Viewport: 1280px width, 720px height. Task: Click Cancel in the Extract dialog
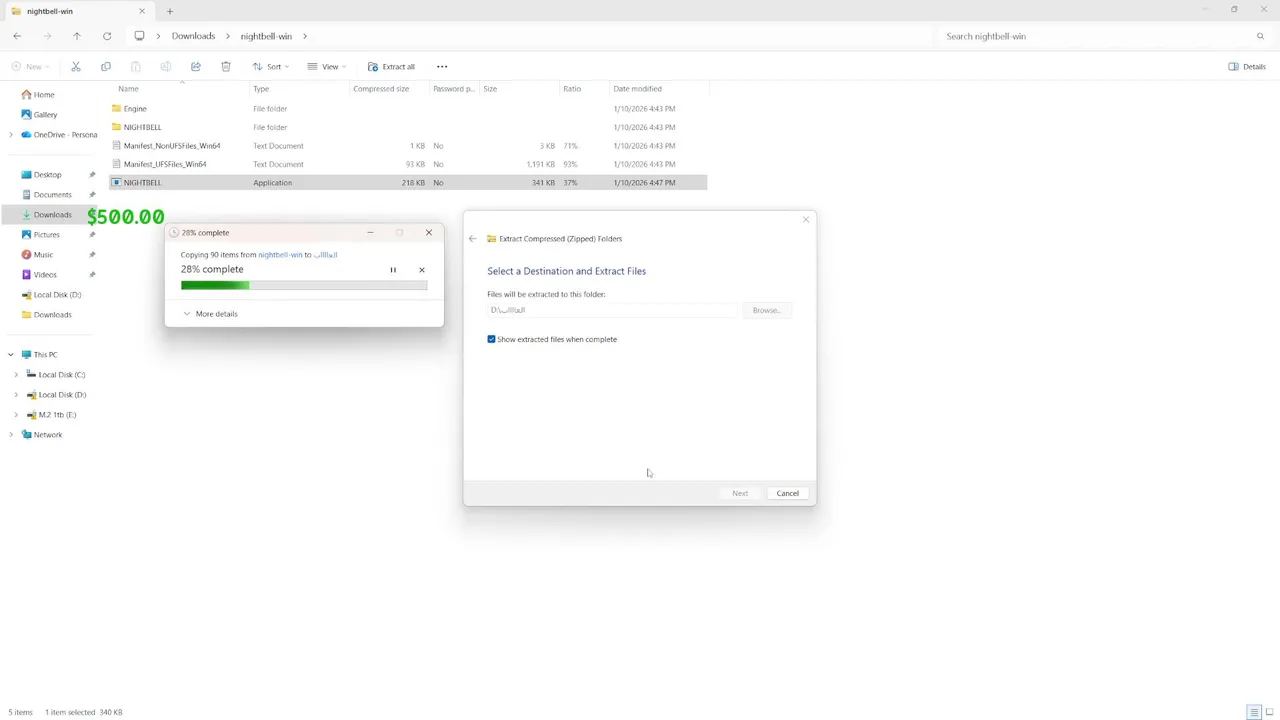point(788,493)
